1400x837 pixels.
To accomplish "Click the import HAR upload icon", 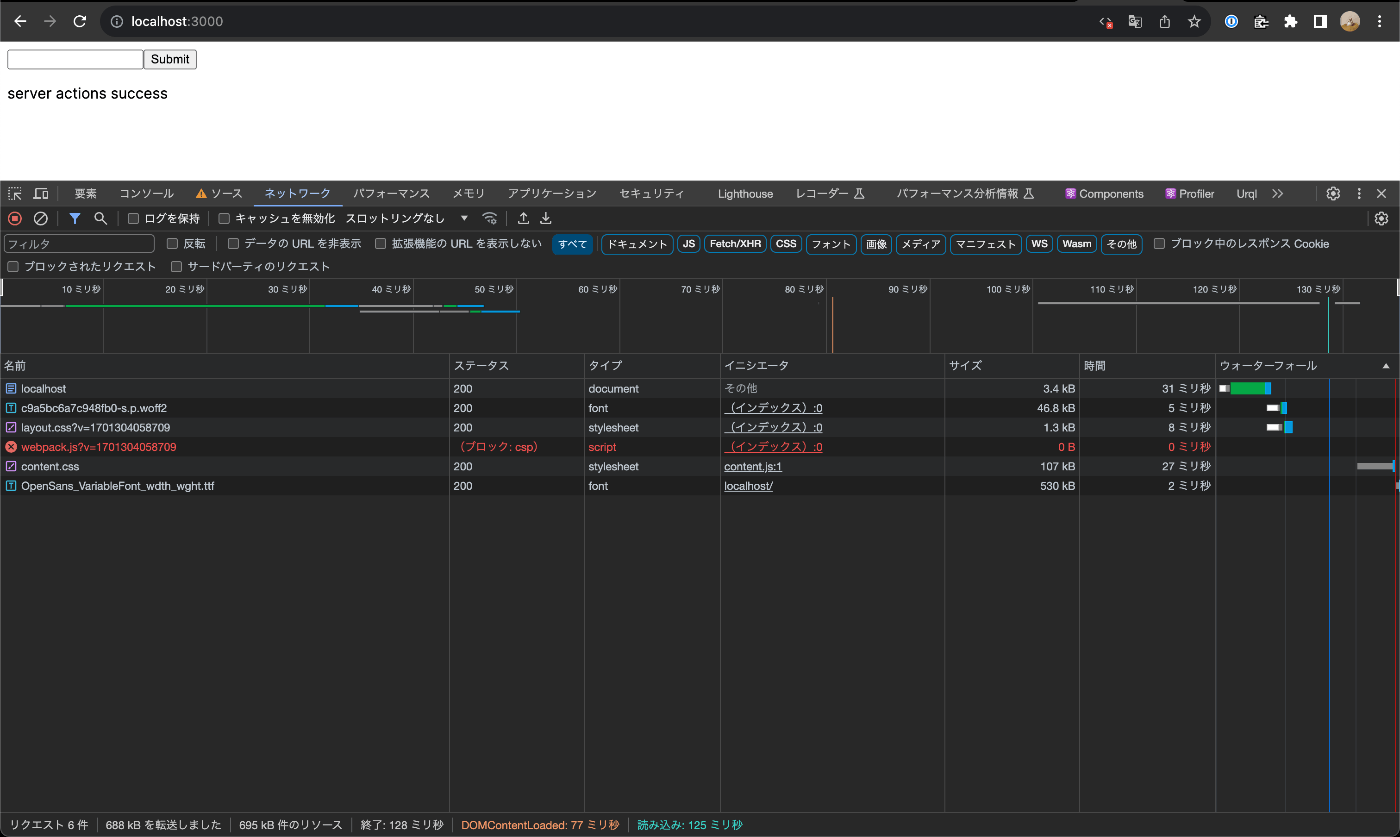I will (x=523, y=218).
